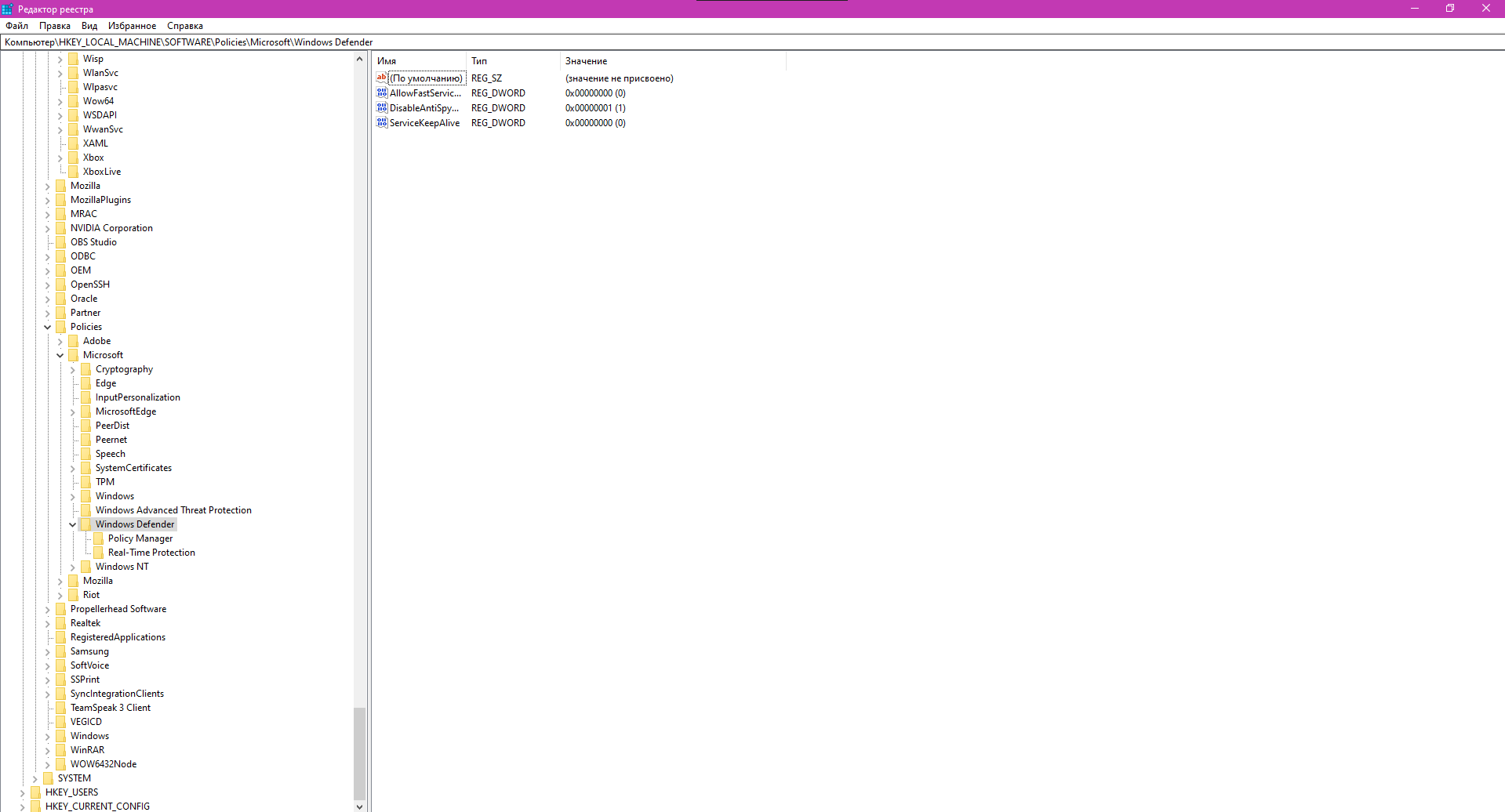The height and width of the screenshot is (812, 1505).
Task: Click the NVIDIA Corporation folder icon
Action: point(61,228)
